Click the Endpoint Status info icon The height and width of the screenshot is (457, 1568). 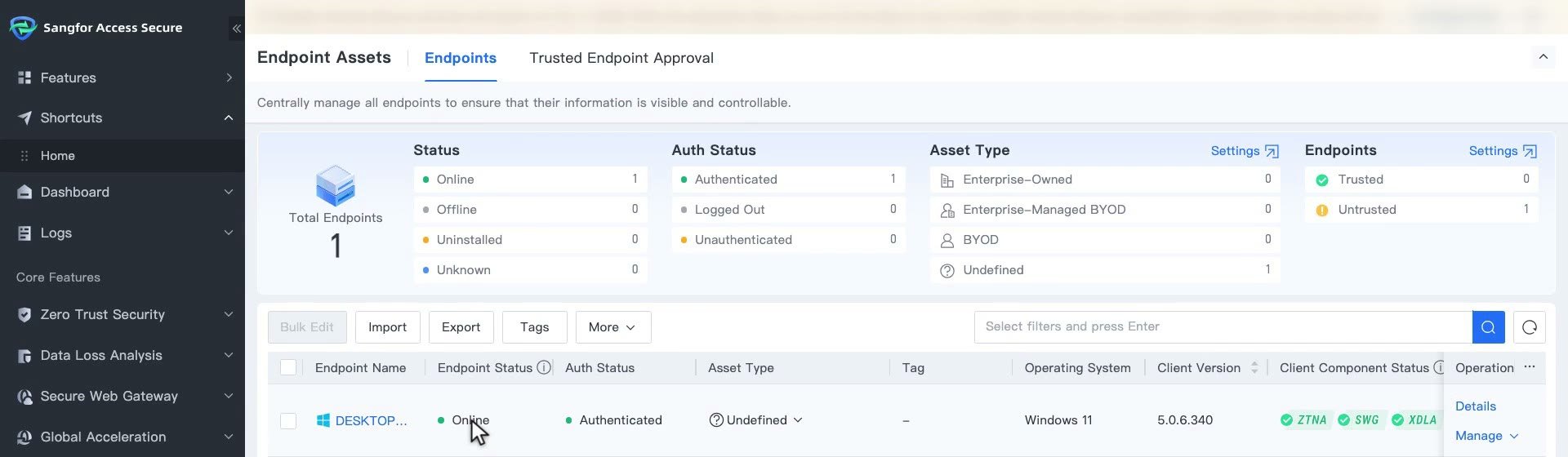coord(544,367)
